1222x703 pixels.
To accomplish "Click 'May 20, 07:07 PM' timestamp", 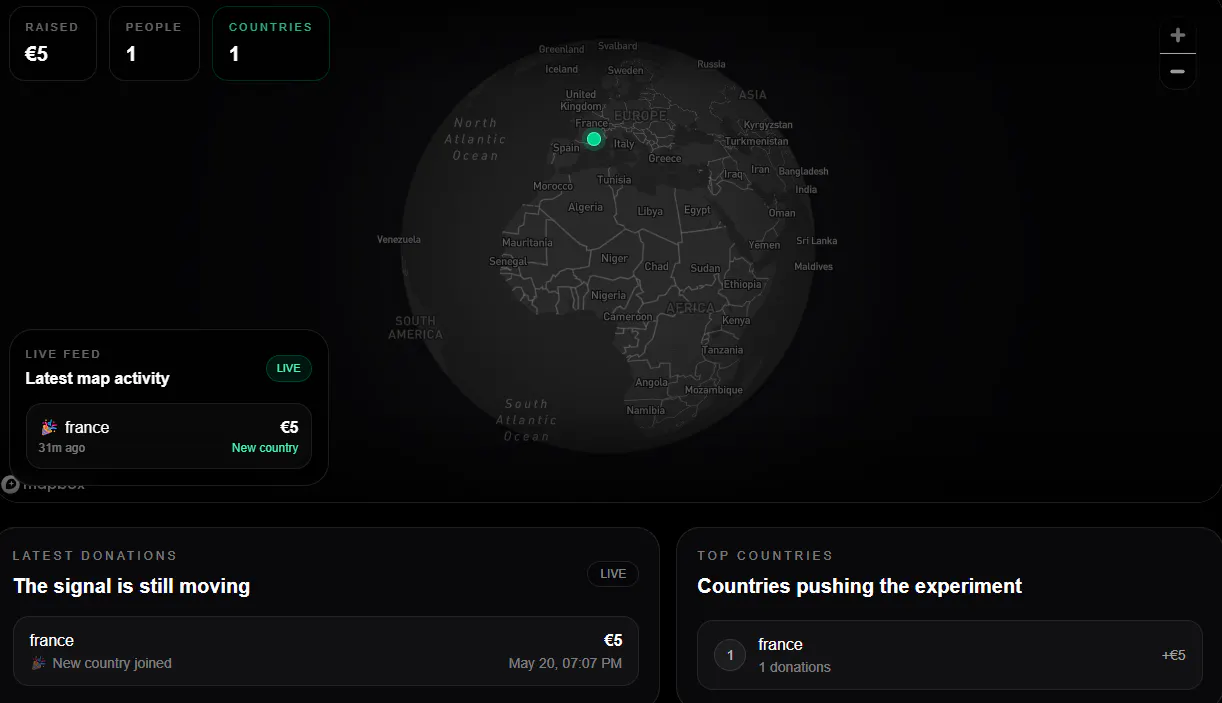I will pos(565,663).
